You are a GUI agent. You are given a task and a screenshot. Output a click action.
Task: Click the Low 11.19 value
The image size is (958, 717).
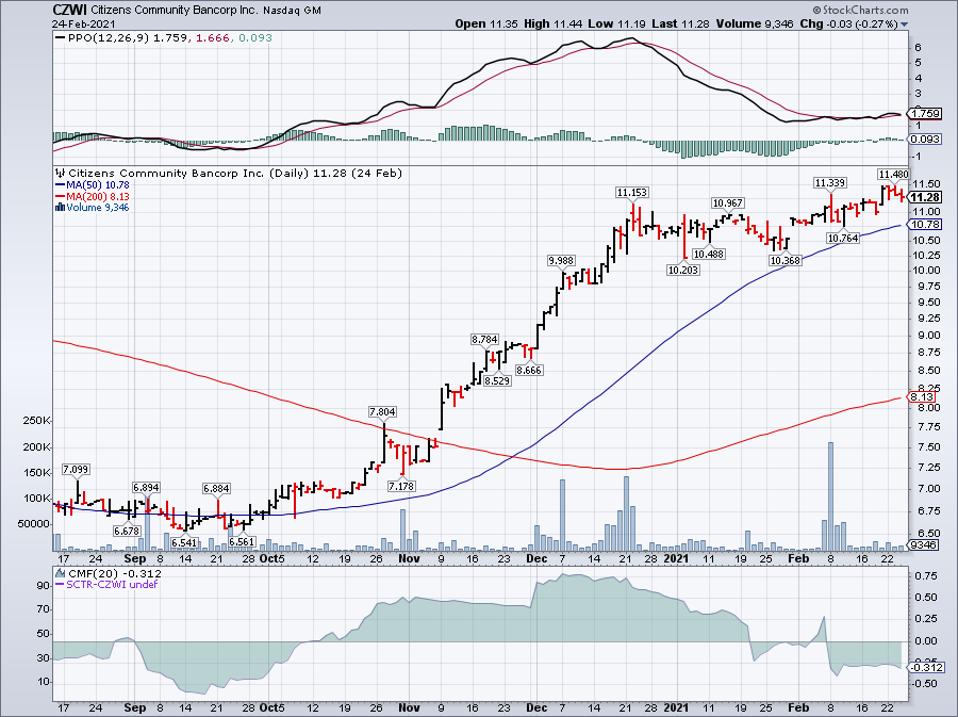click(x=616, y=24)
